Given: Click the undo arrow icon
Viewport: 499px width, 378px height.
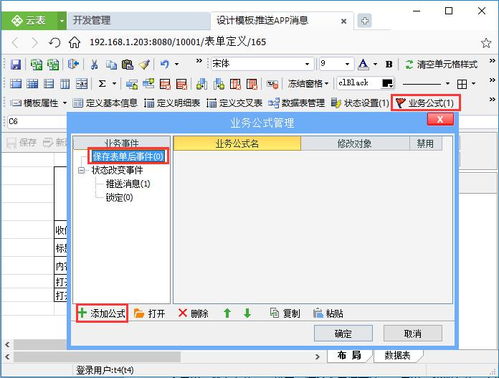Looking at the screenshot, I should pos(165,64).
